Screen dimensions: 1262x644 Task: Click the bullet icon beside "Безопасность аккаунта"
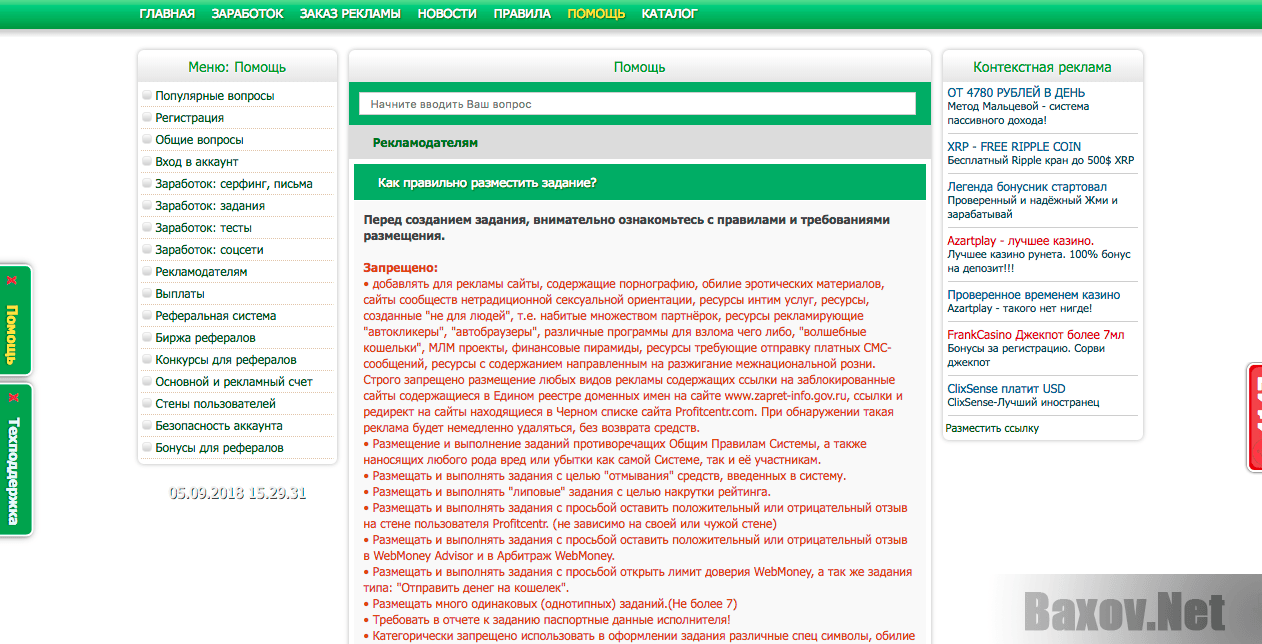[x=149, y=425]
